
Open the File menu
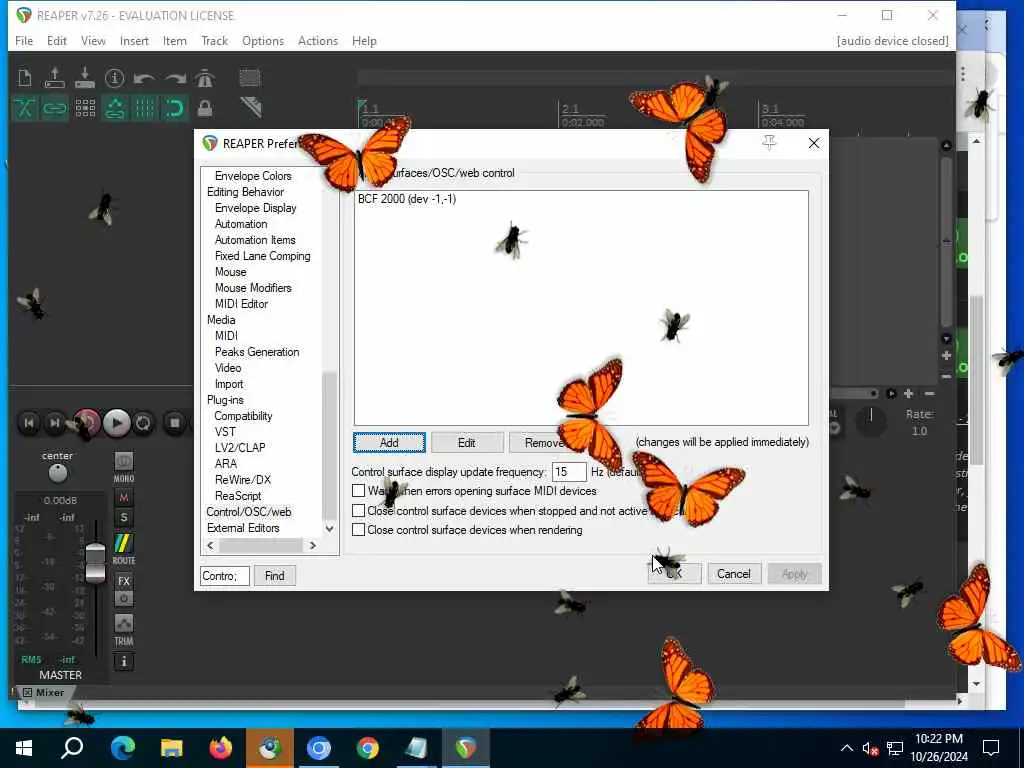(24, 40)
